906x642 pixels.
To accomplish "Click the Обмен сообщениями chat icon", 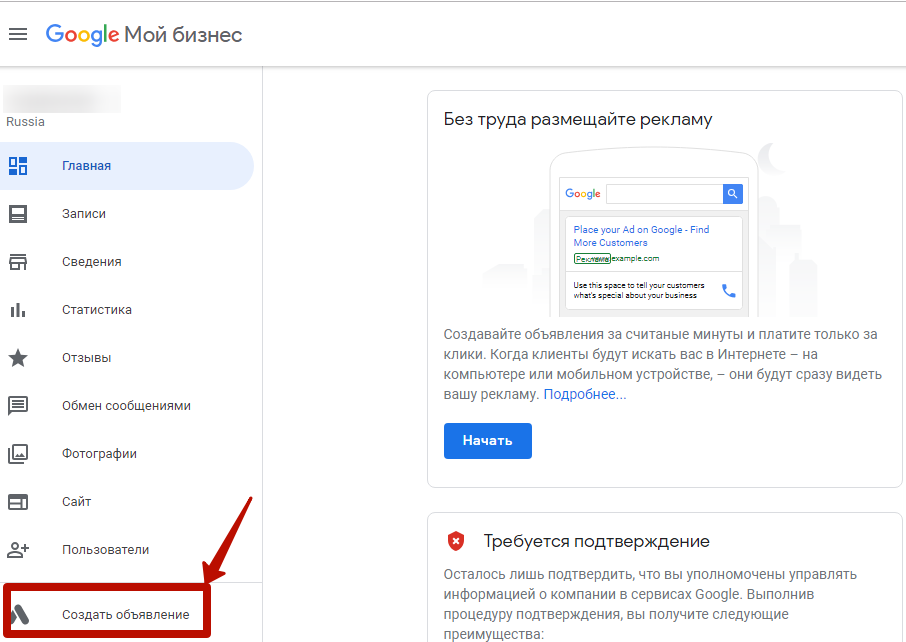I will (x=18, y=406).
